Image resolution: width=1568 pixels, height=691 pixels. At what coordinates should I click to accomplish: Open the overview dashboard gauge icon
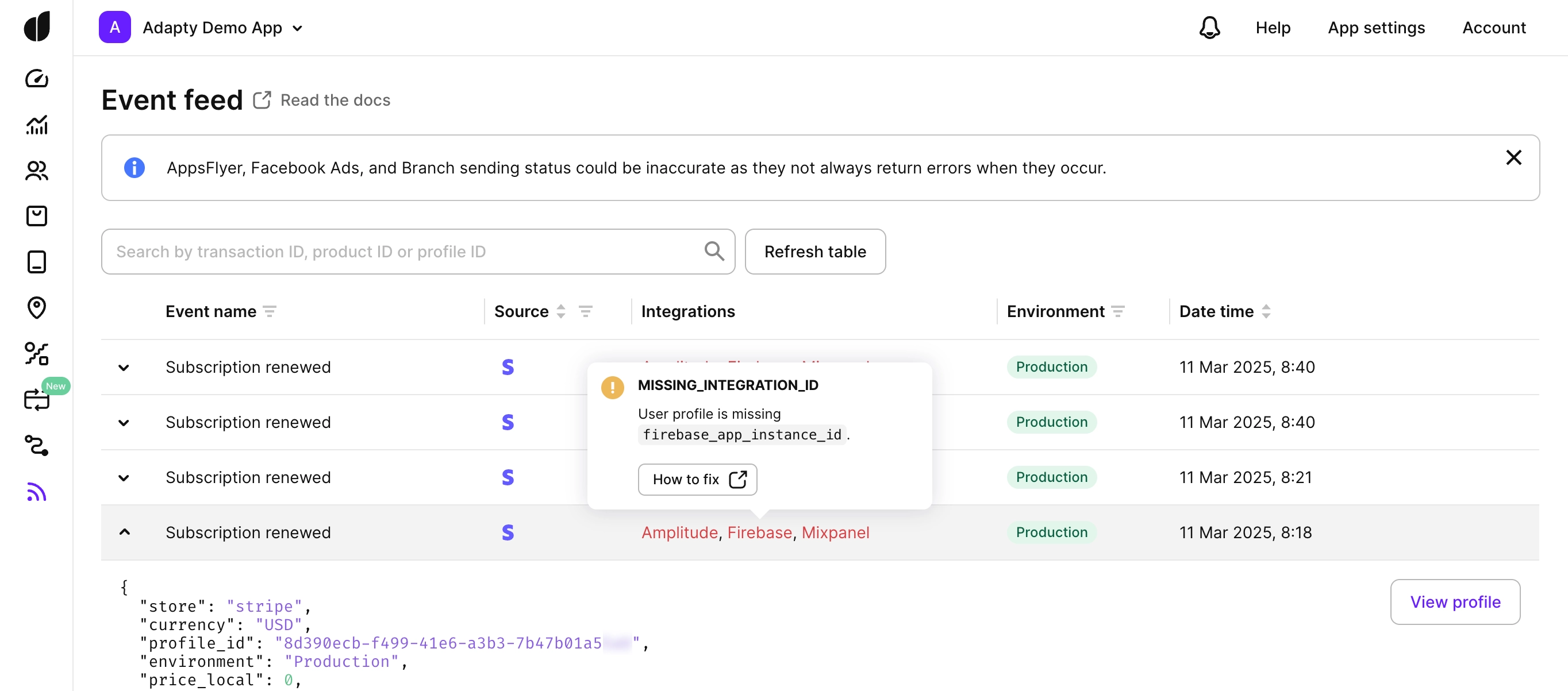pos(37,79)
